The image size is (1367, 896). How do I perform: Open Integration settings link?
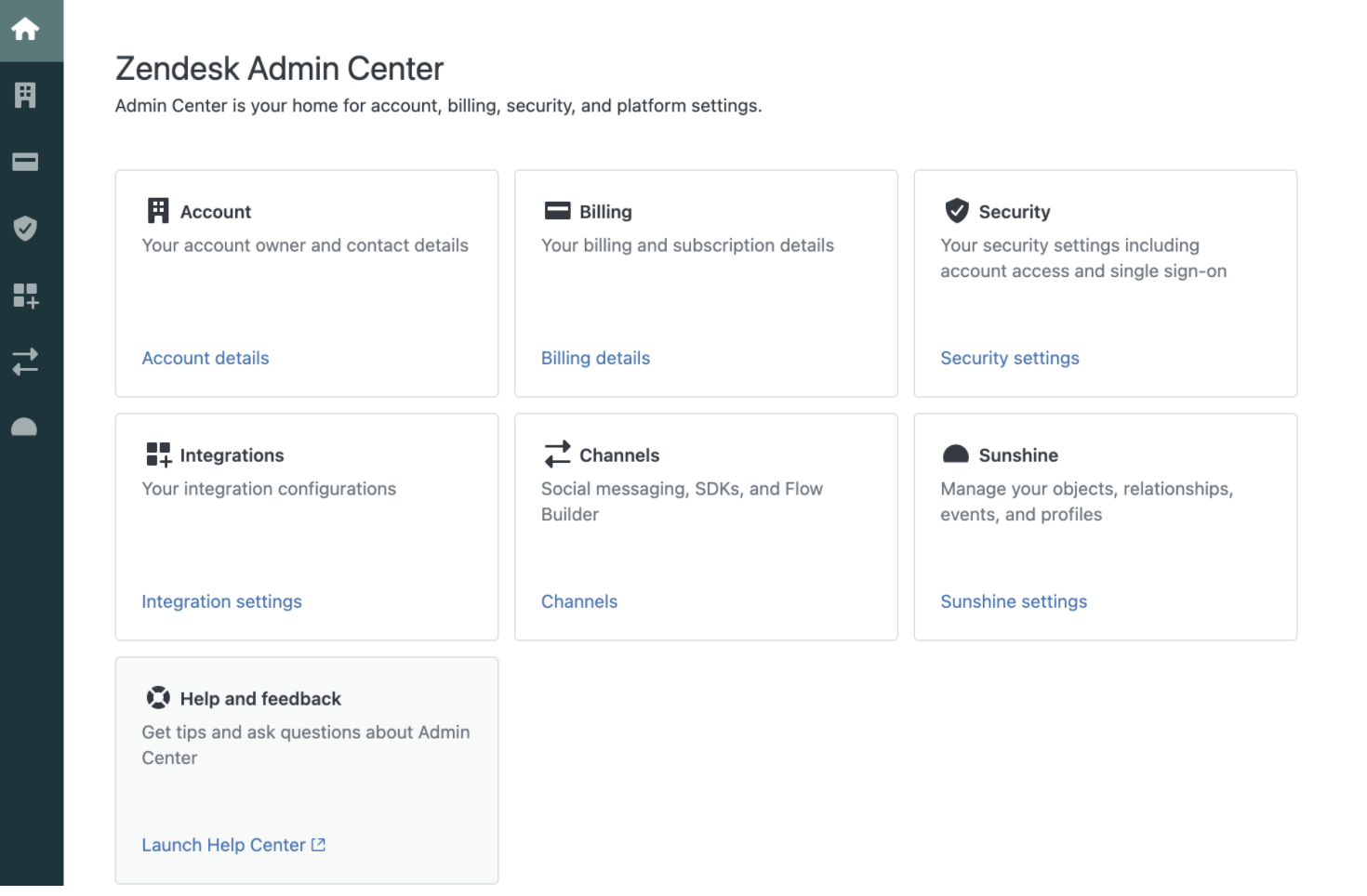click(x=221, y=601)
